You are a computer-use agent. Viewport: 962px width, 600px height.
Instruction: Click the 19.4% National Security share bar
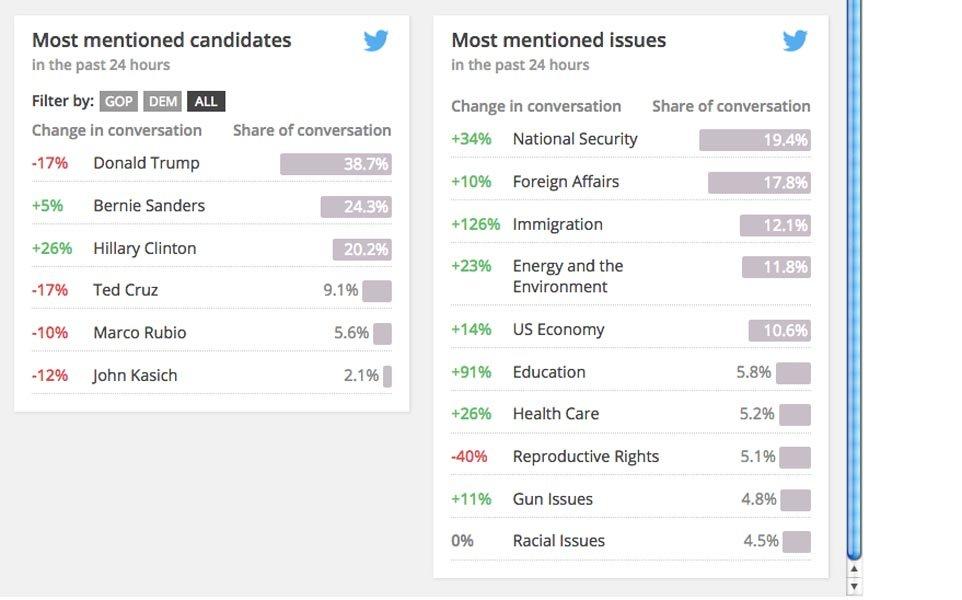point(755,140)
